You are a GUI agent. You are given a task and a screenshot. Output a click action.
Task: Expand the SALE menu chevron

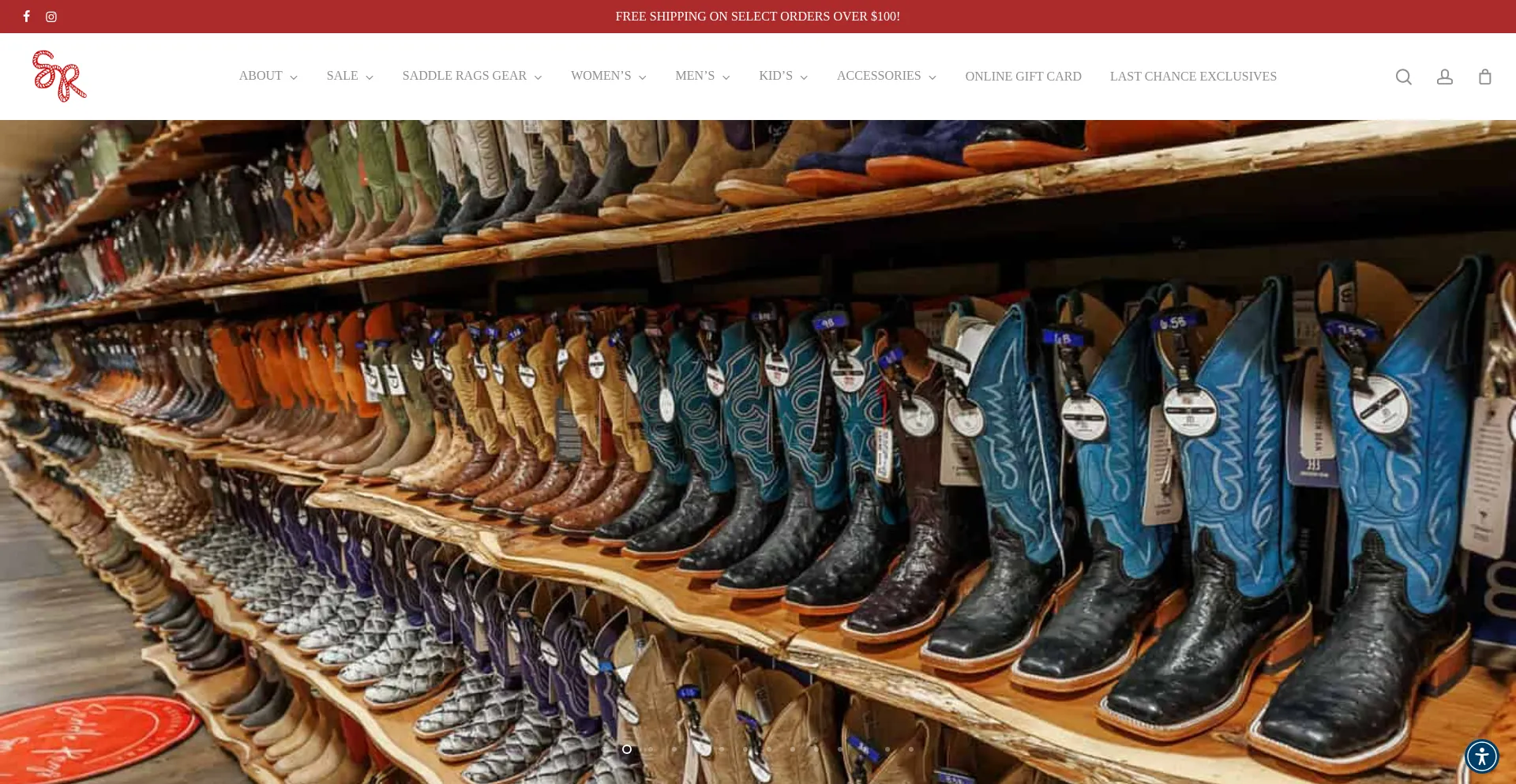(370, 77)
